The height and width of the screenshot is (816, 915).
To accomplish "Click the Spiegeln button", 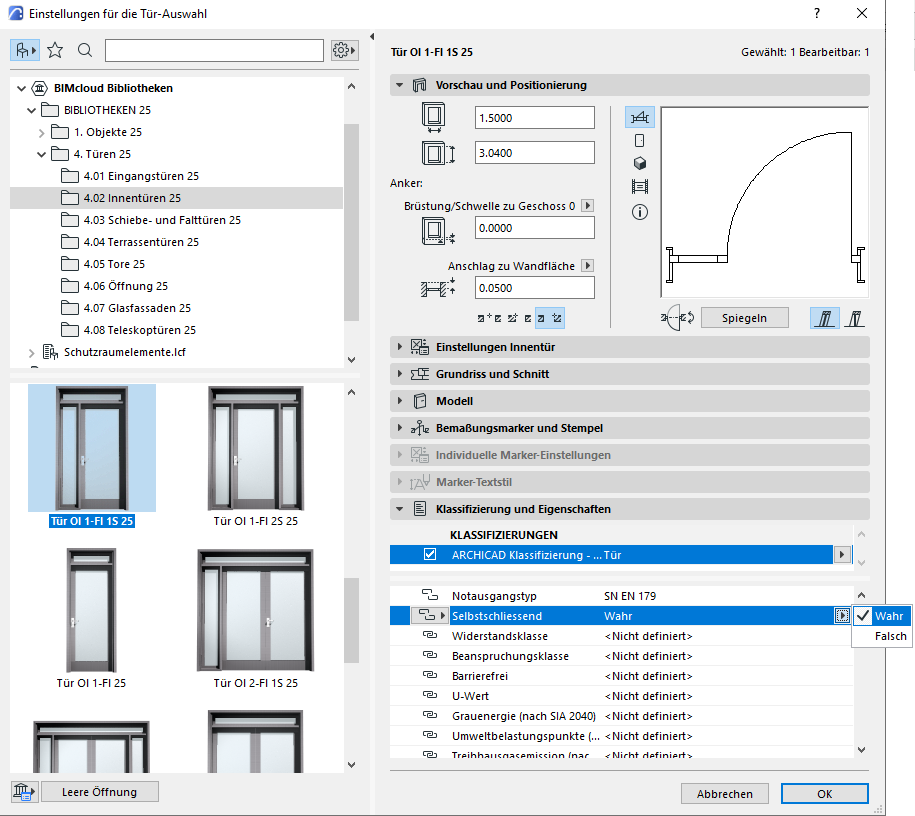I will [744, 318].
